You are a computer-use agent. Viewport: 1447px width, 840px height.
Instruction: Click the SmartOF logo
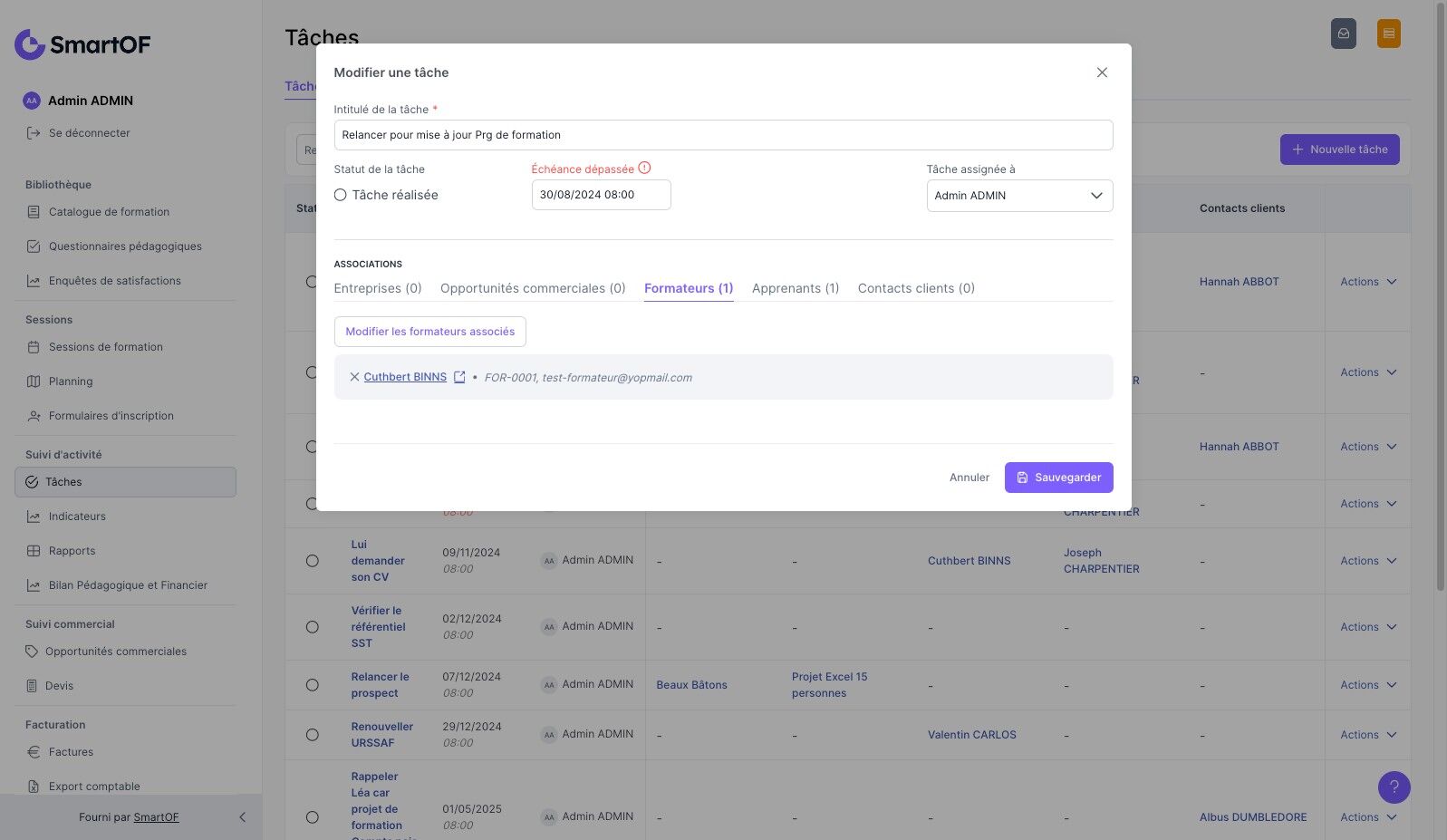pos(82,43)
